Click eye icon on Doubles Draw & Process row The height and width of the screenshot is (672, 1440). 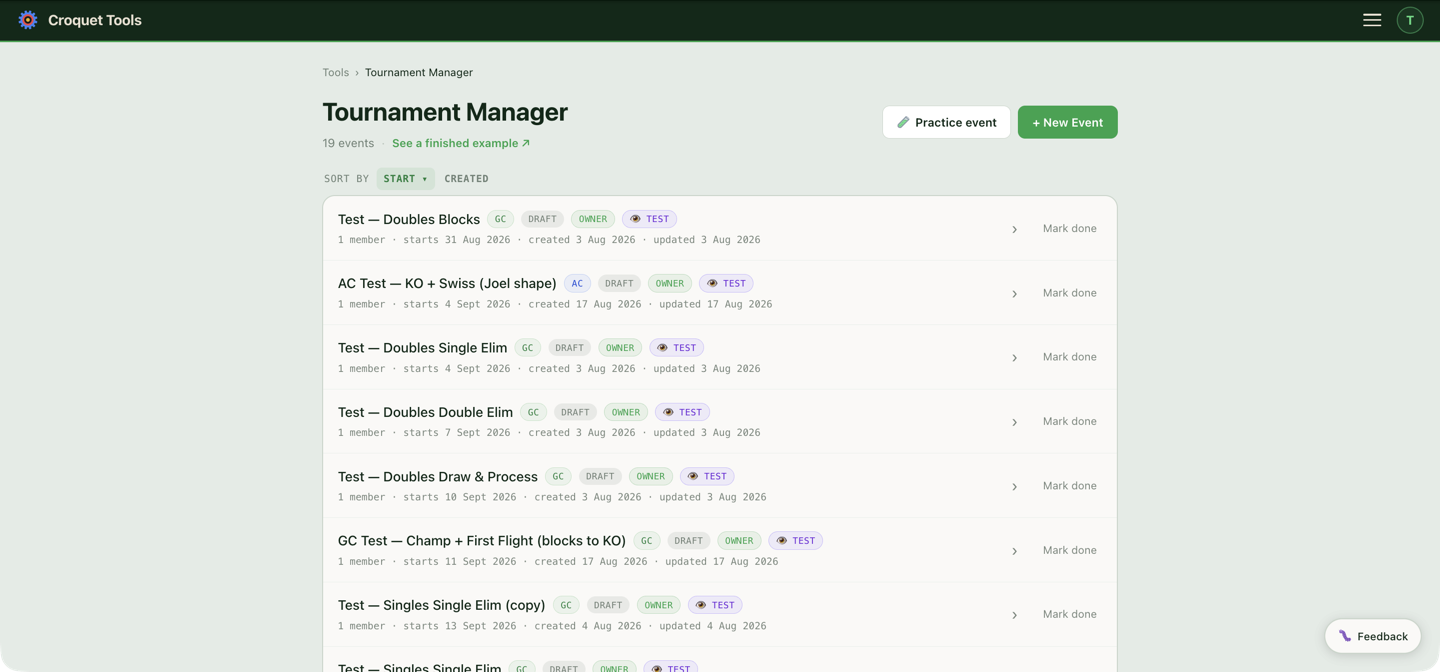693,476
